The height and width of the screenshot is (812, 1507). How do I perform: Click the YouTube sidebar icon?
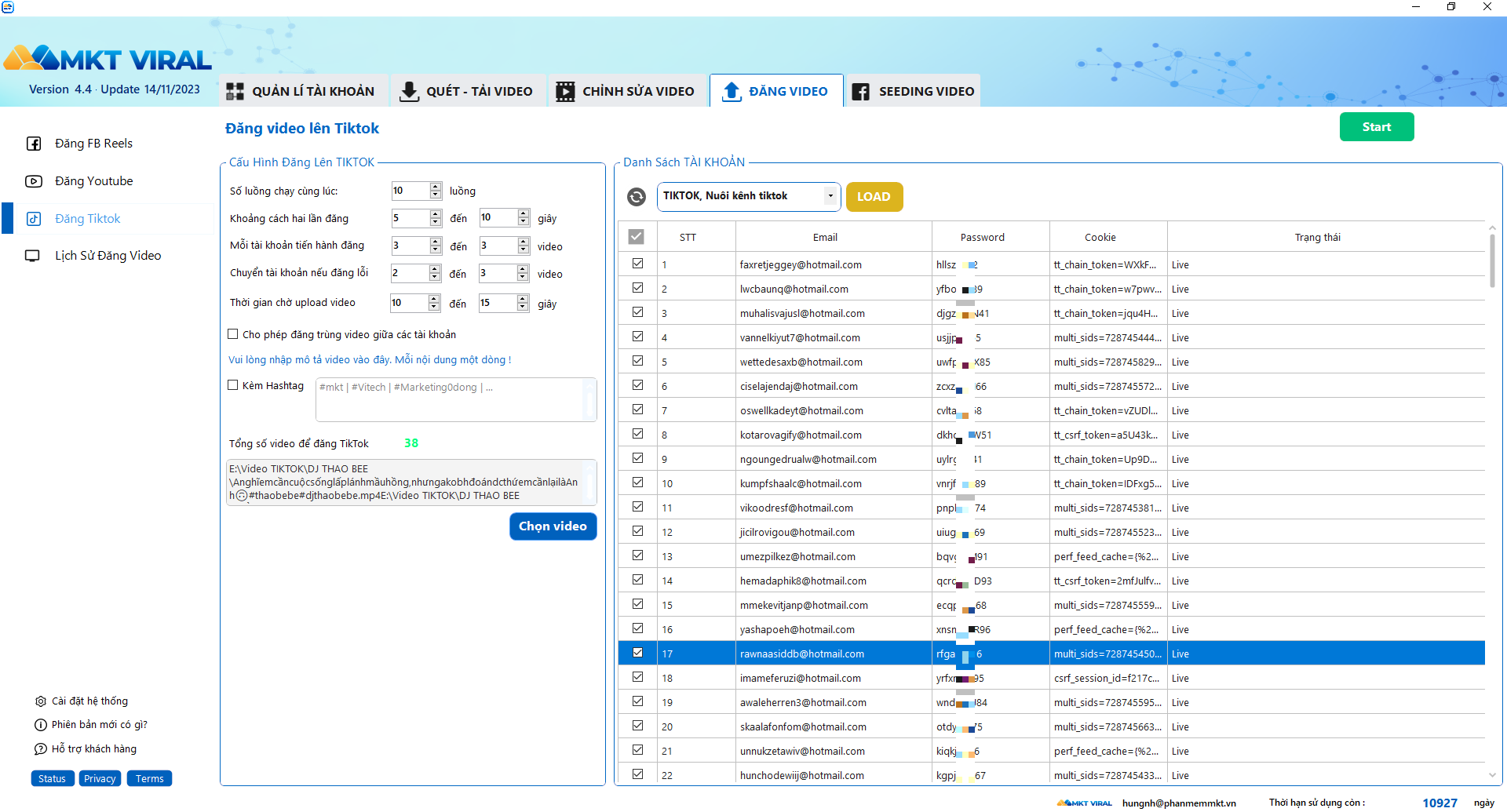pos(34,181)
